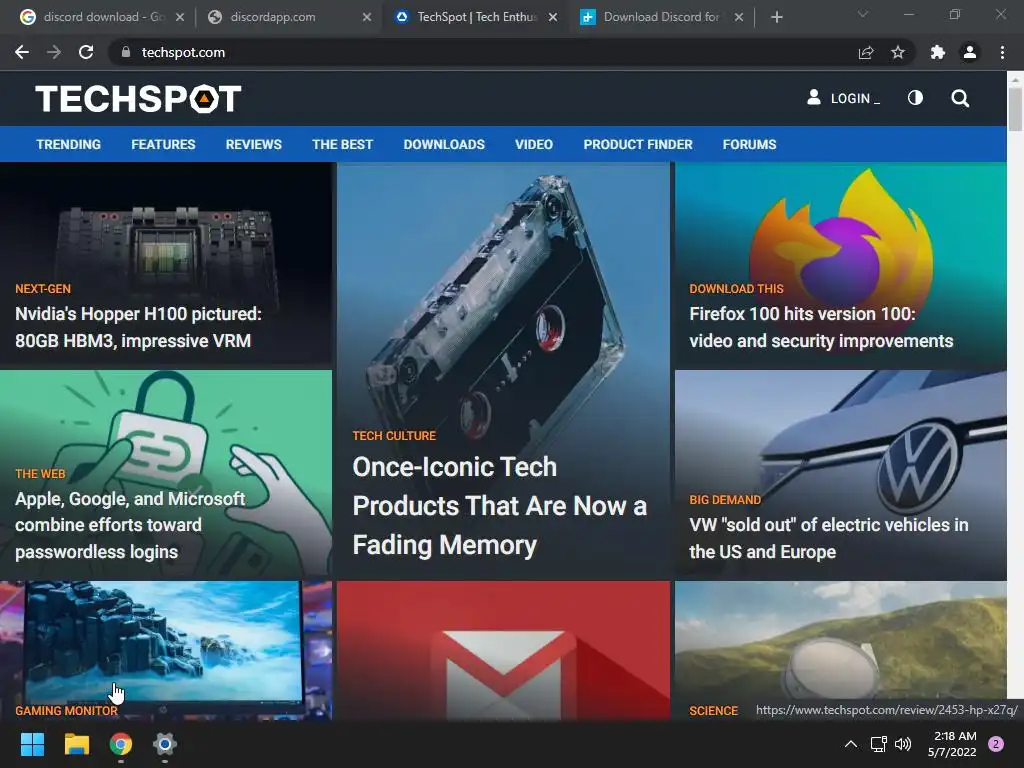This screenshot has height=768, width=1024.
Task: Click the SCIENCE category label
Action: click(x=713, y=711)
